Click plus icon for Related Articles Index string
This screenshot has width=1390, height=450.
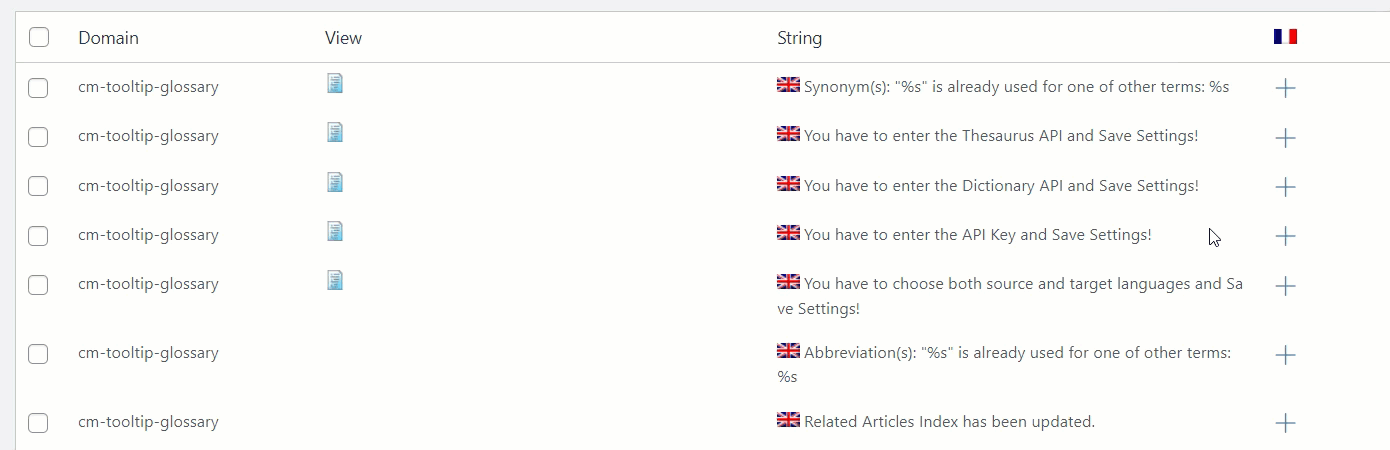1286,423
